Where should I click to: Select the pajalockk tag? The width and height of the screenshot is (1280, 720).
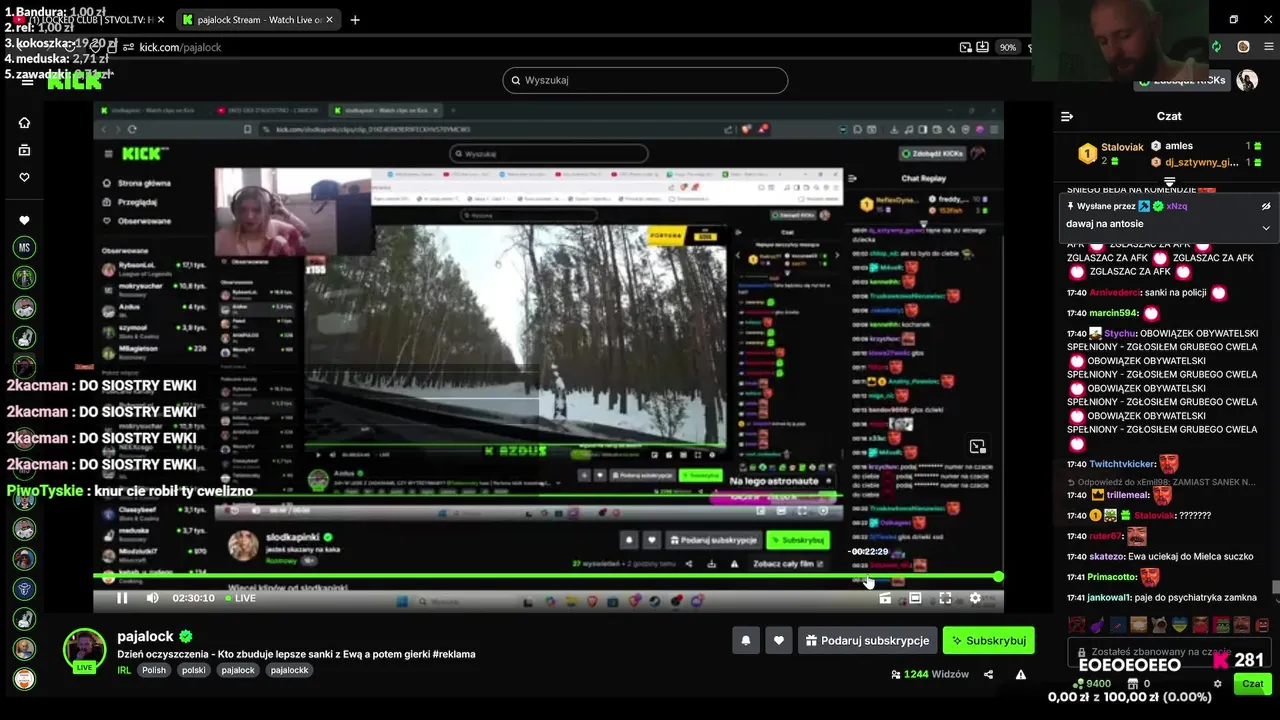tap(290, 670)
